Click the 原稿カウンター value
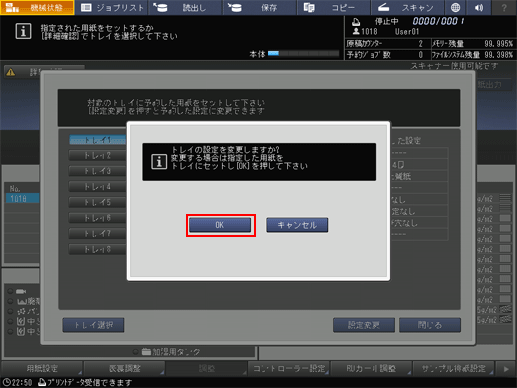This screenshot has height=388, width=517. point(421,44)
